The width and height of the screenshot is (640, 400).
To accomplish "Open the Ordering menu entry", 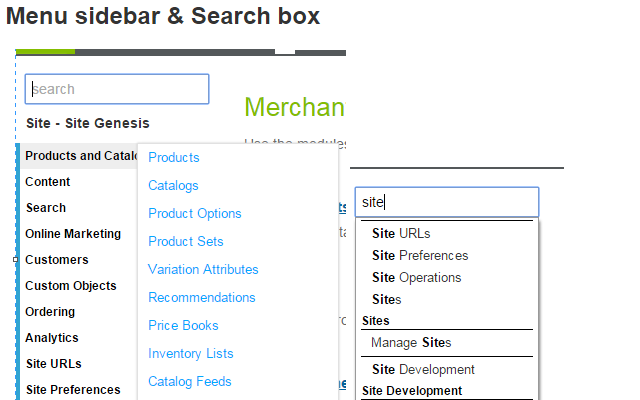I will [50, 312].
